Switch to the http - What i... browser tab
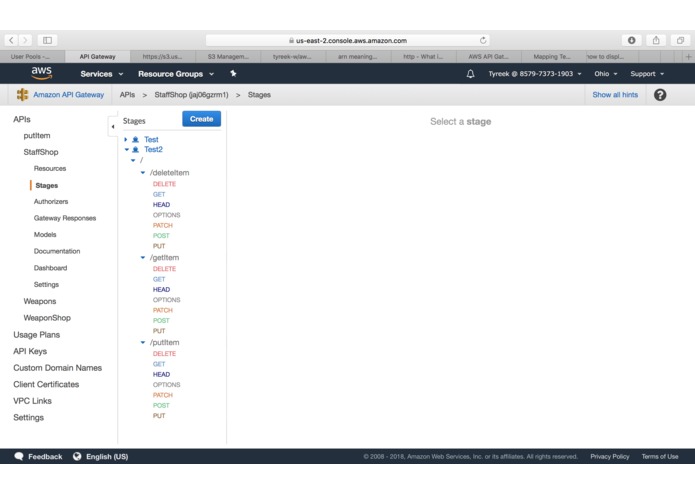Viewport: 695px width, 494px height. coord(423,57)
